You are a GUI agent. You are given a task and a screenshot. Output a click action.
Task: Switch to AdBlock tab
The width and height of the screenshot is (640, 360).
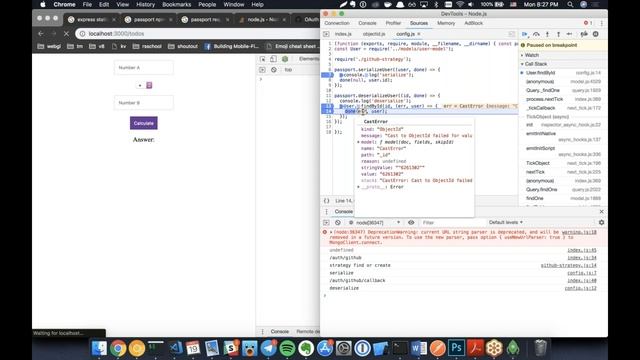coord(473,23)
